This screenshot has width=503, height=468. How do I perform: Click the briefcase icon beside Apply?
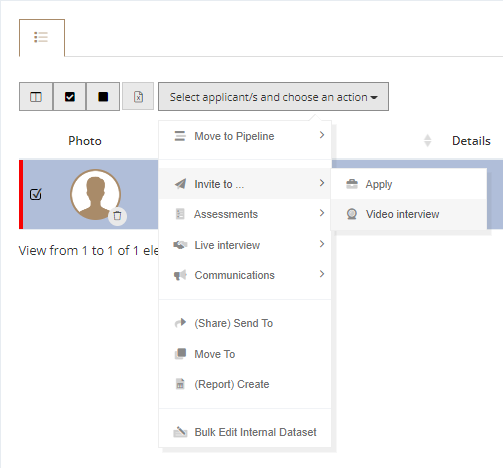pyautogui.click(x=352, y=184)
